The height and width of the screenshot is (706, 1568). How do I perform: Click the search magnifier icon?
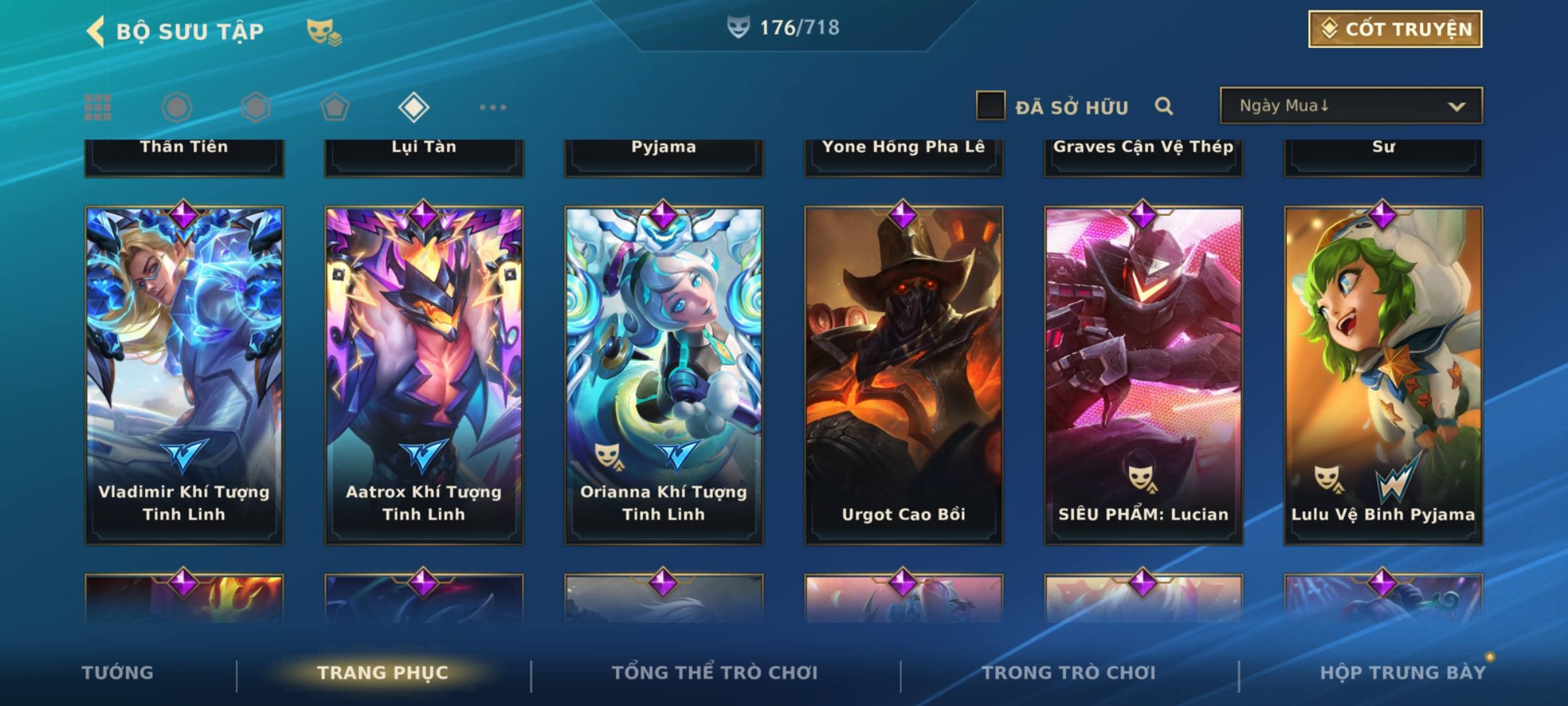[1164, 106]
